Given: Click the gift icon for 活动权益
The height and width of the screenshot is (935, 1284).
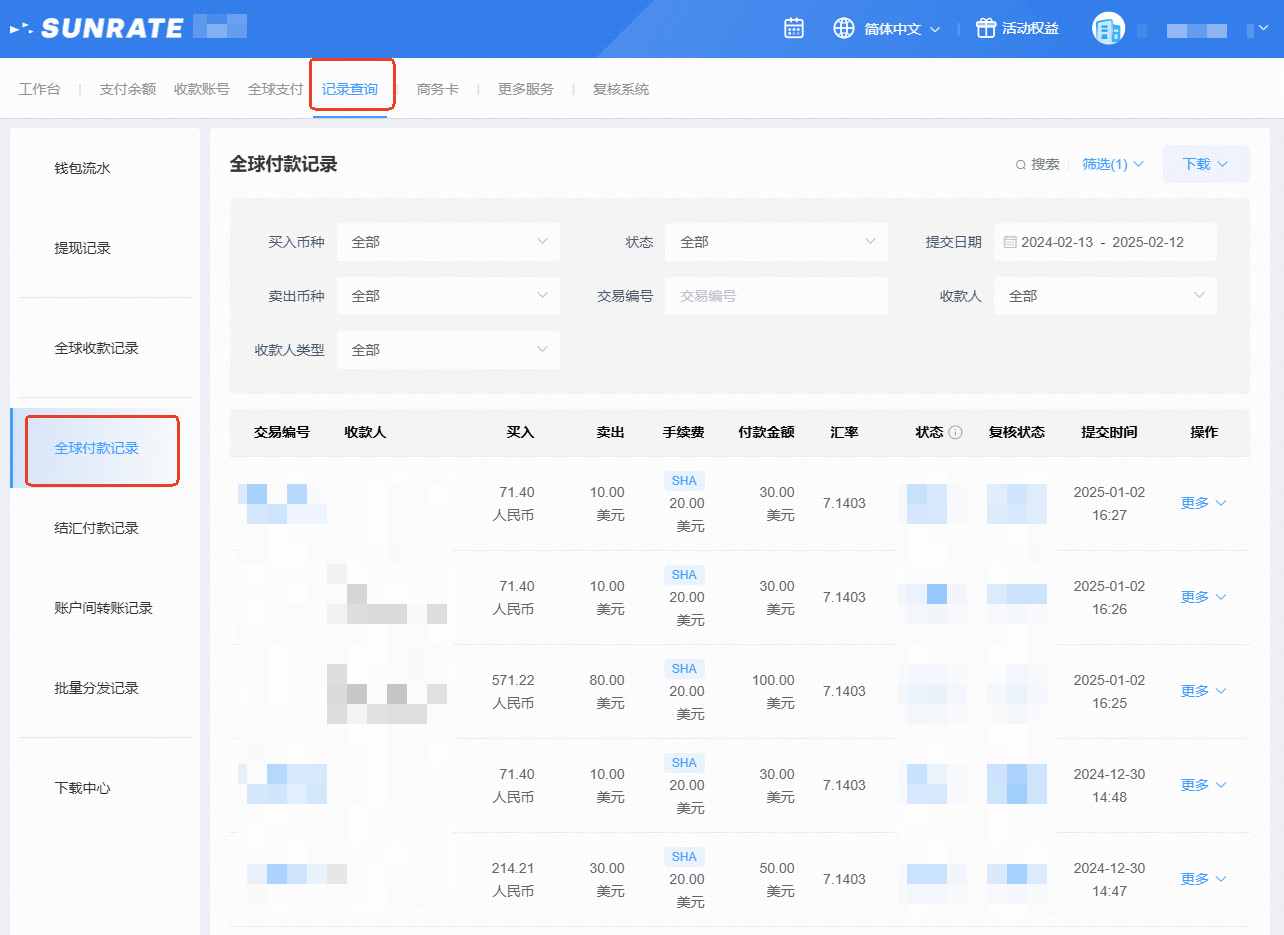Looking at the screenshot, I should tap(986, 28).
